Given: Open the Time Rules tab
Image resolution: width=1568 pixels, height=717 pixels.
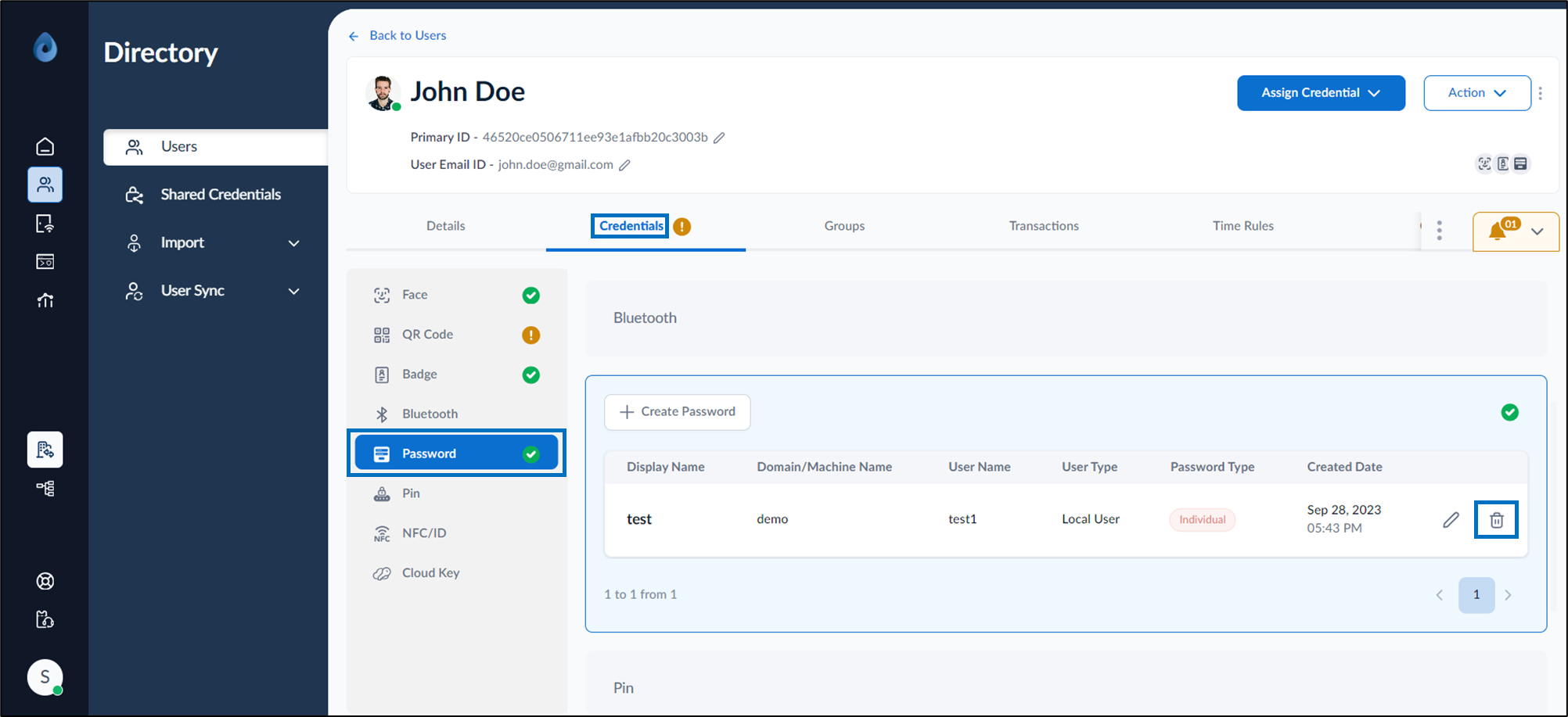Looking at the screenshot, I should 1243,226.
